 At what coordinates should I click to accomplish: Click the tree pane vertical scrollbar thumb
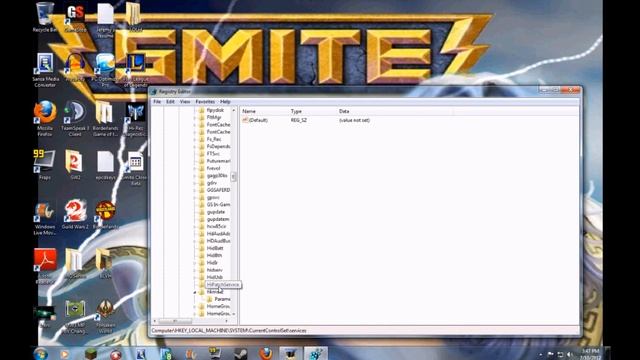coord(234,177)
